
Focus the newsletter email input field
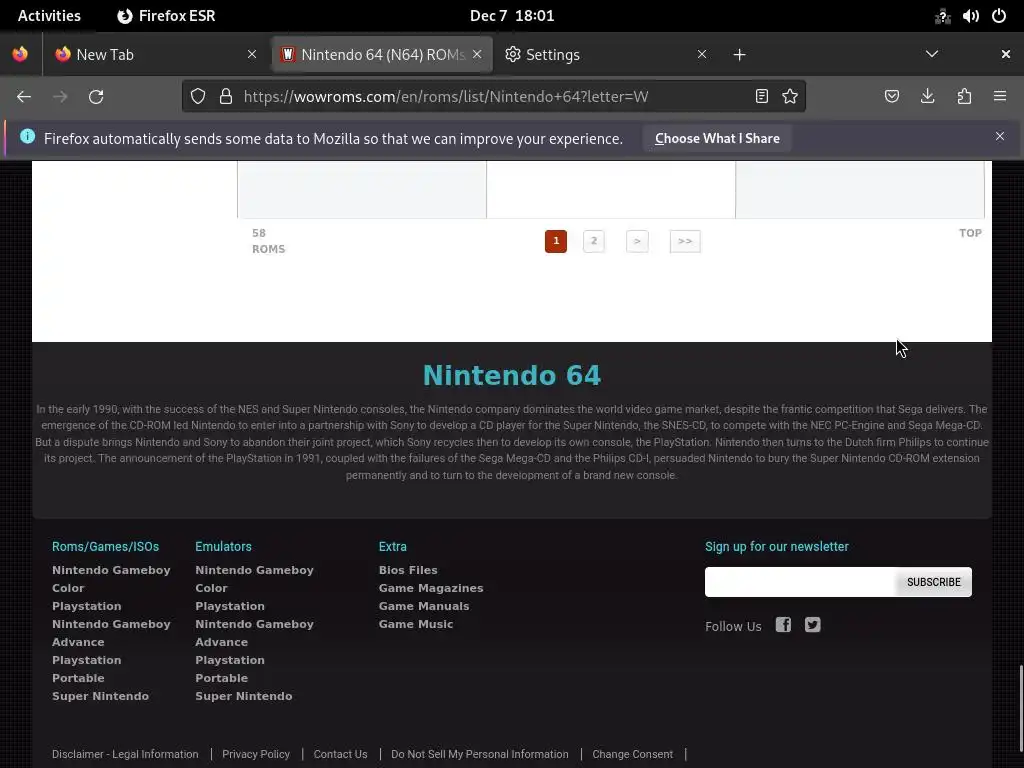[x=801, y=582]
